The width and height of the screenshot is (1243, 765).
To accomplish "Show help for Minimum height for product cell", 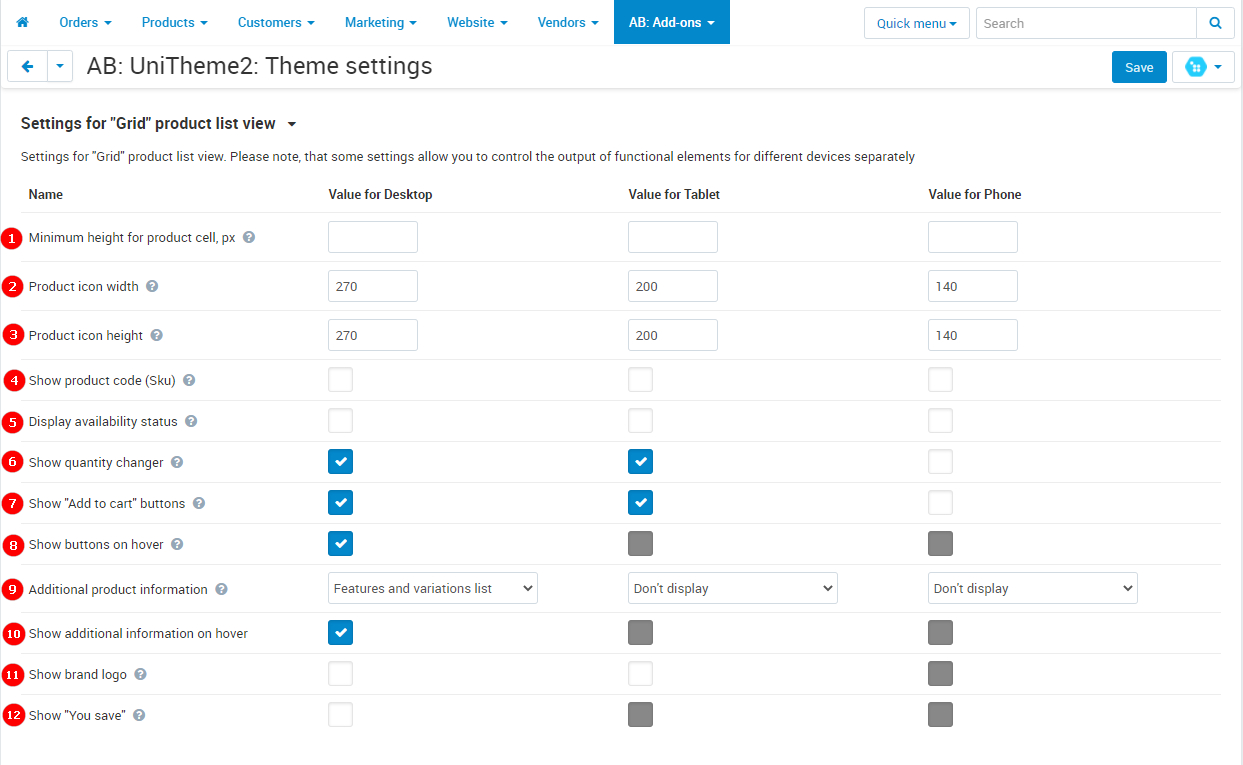I will click(x=249, y=237).
